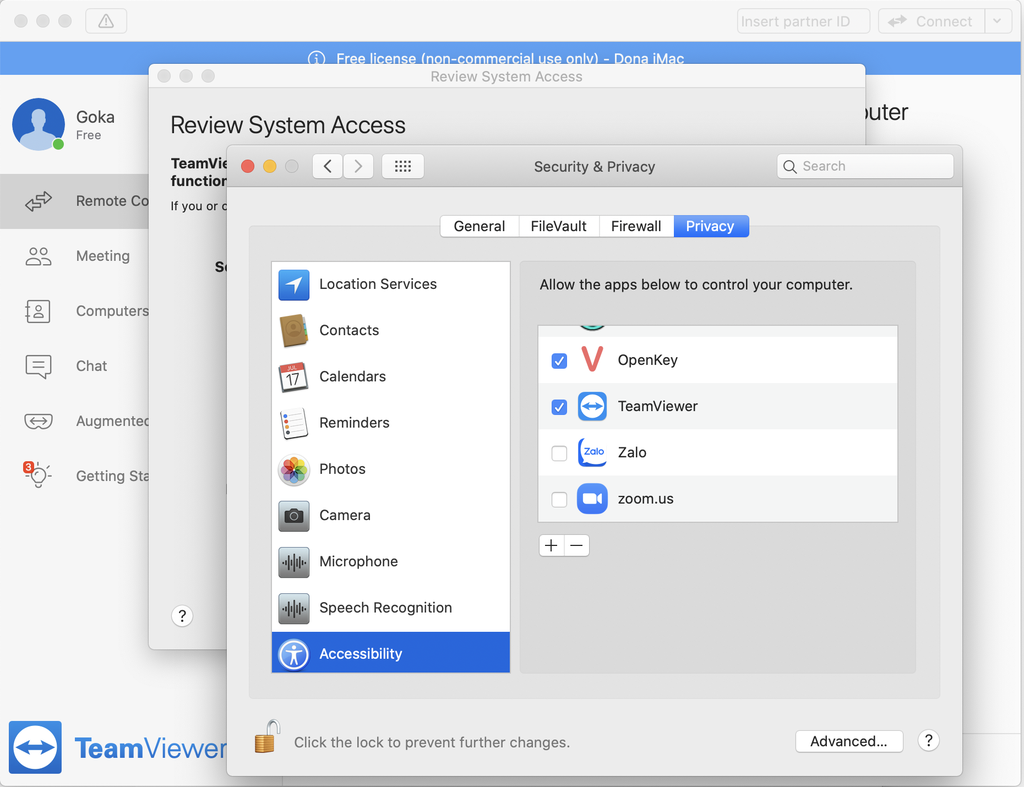
Task: Click the Advanced... button
Action: coord(849,741)
